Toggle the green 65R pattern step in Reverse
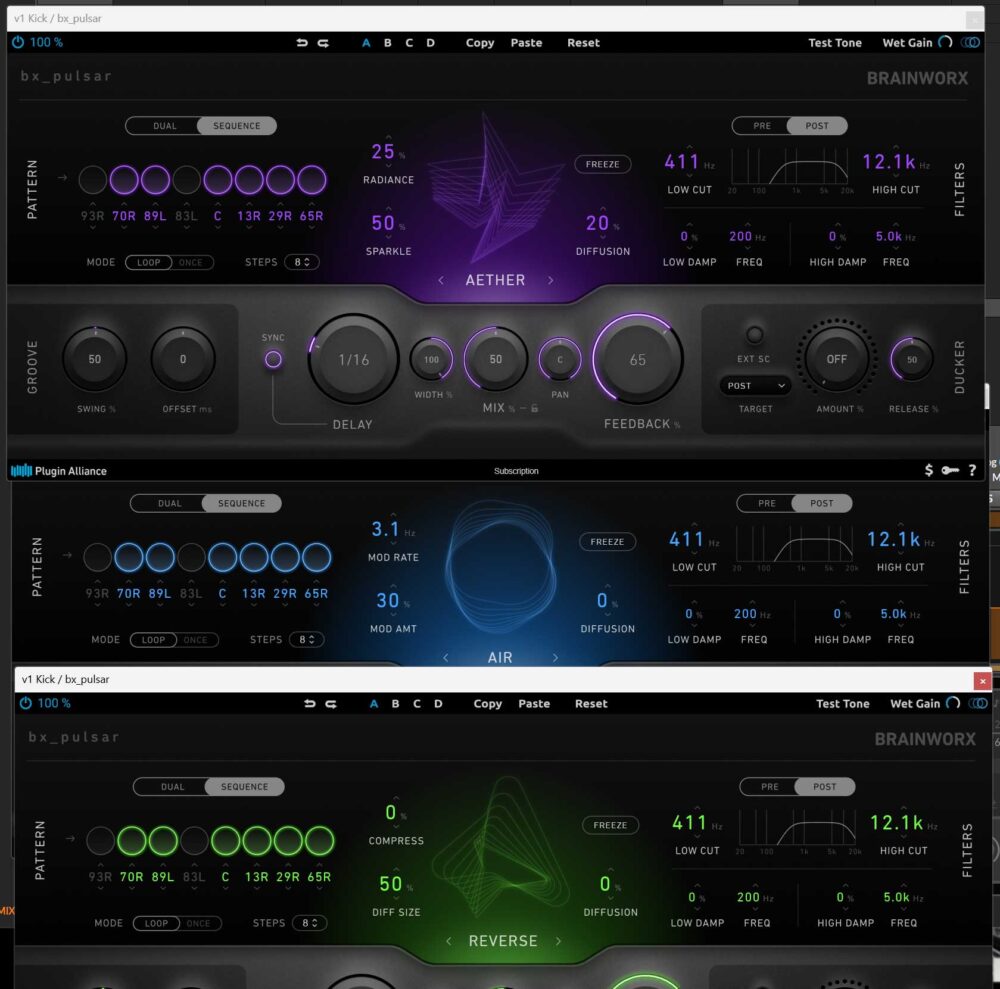Image resolution: width=1000 pixels, height=989 pixels. tap(320, 840)
